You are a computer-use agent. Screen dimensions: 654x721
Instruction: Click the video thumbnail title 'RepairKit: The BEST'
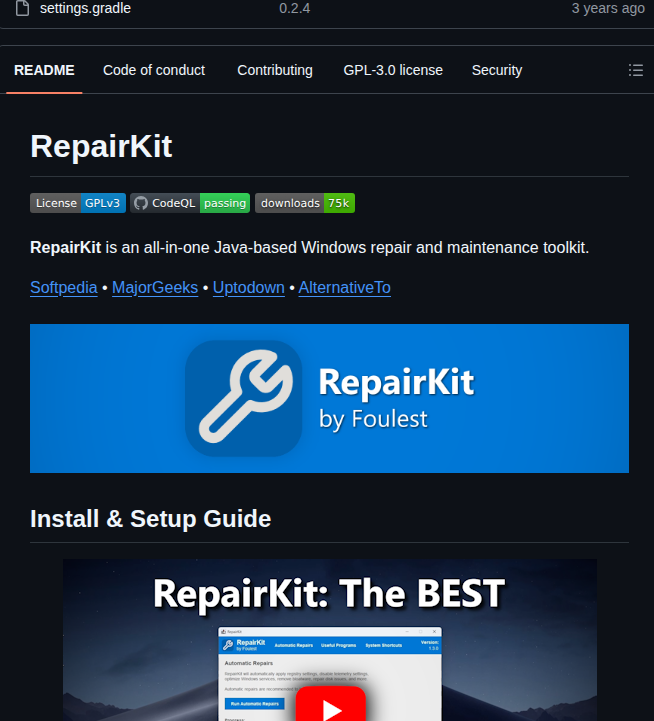(x=329, y=594)
